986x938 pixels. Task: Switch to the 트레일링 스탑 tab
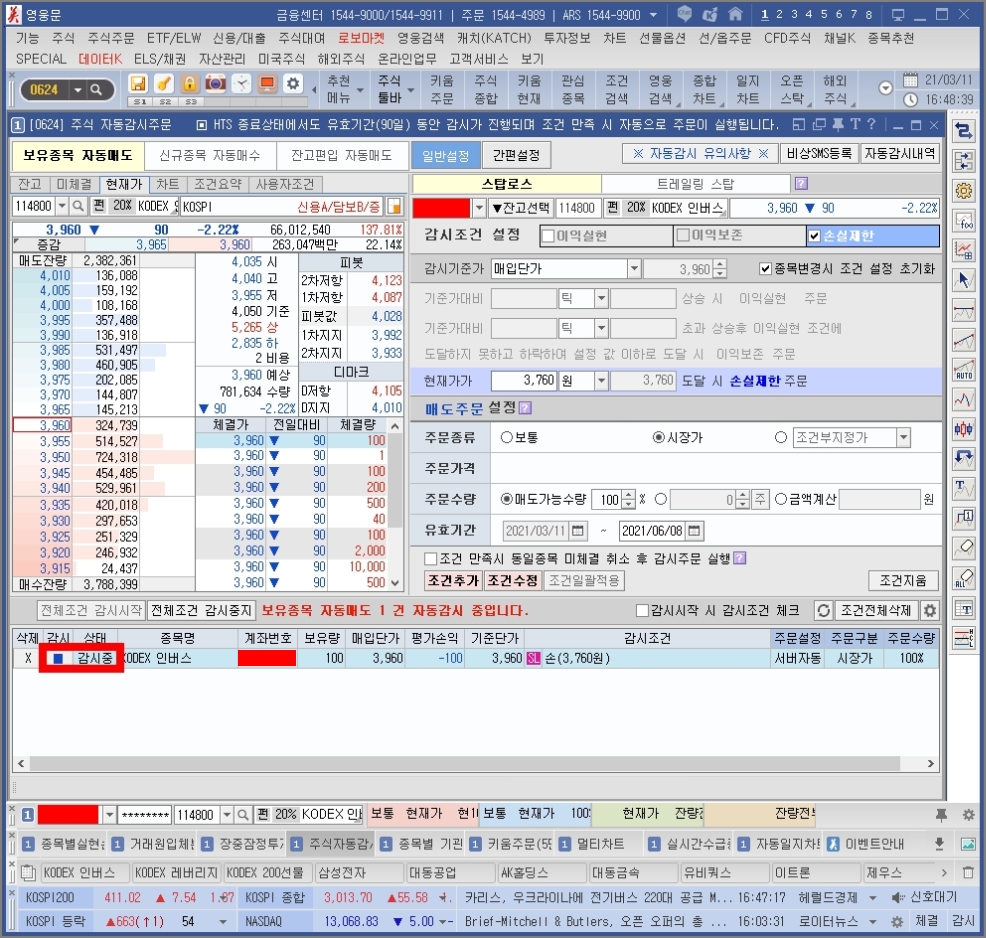click(695, 184)
